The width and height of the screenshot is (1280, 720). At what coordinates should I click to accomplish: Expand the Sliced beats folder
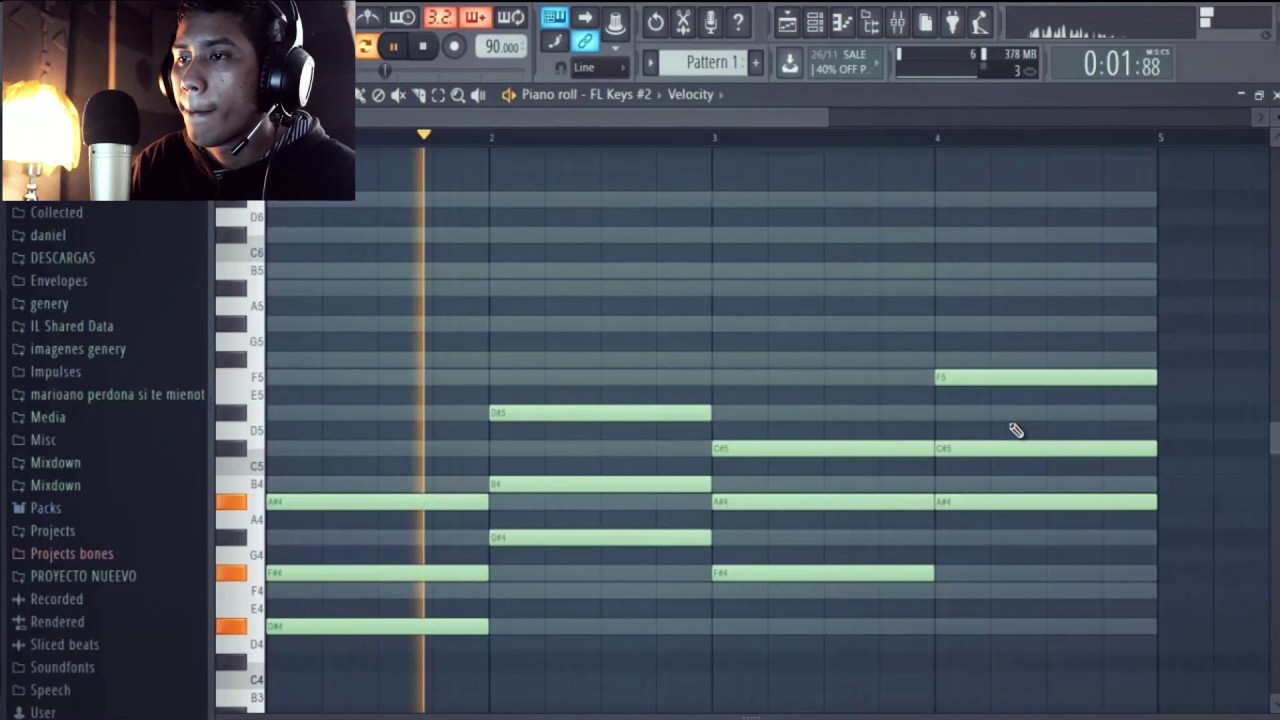(64, 645)
